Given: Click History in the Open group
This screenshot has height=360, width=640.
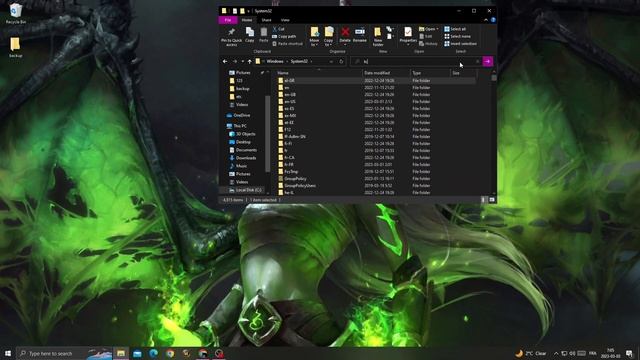Looking at the screenshot, I should coord(428,44).
